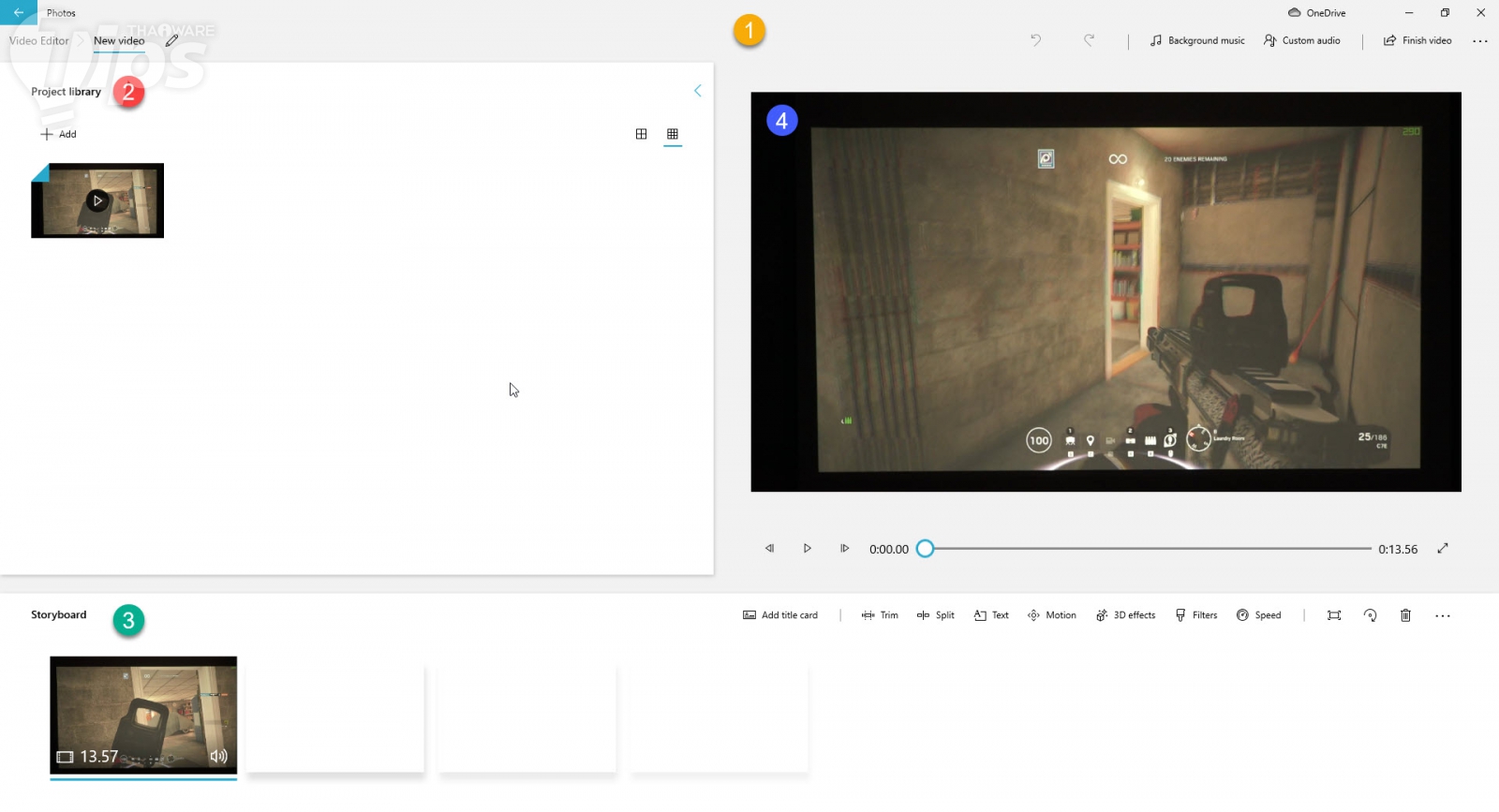This screenshot has width=1499, height=812.
Task: Minimize the Photos window
Action: pyautogui.click(x=1409, y=13)
